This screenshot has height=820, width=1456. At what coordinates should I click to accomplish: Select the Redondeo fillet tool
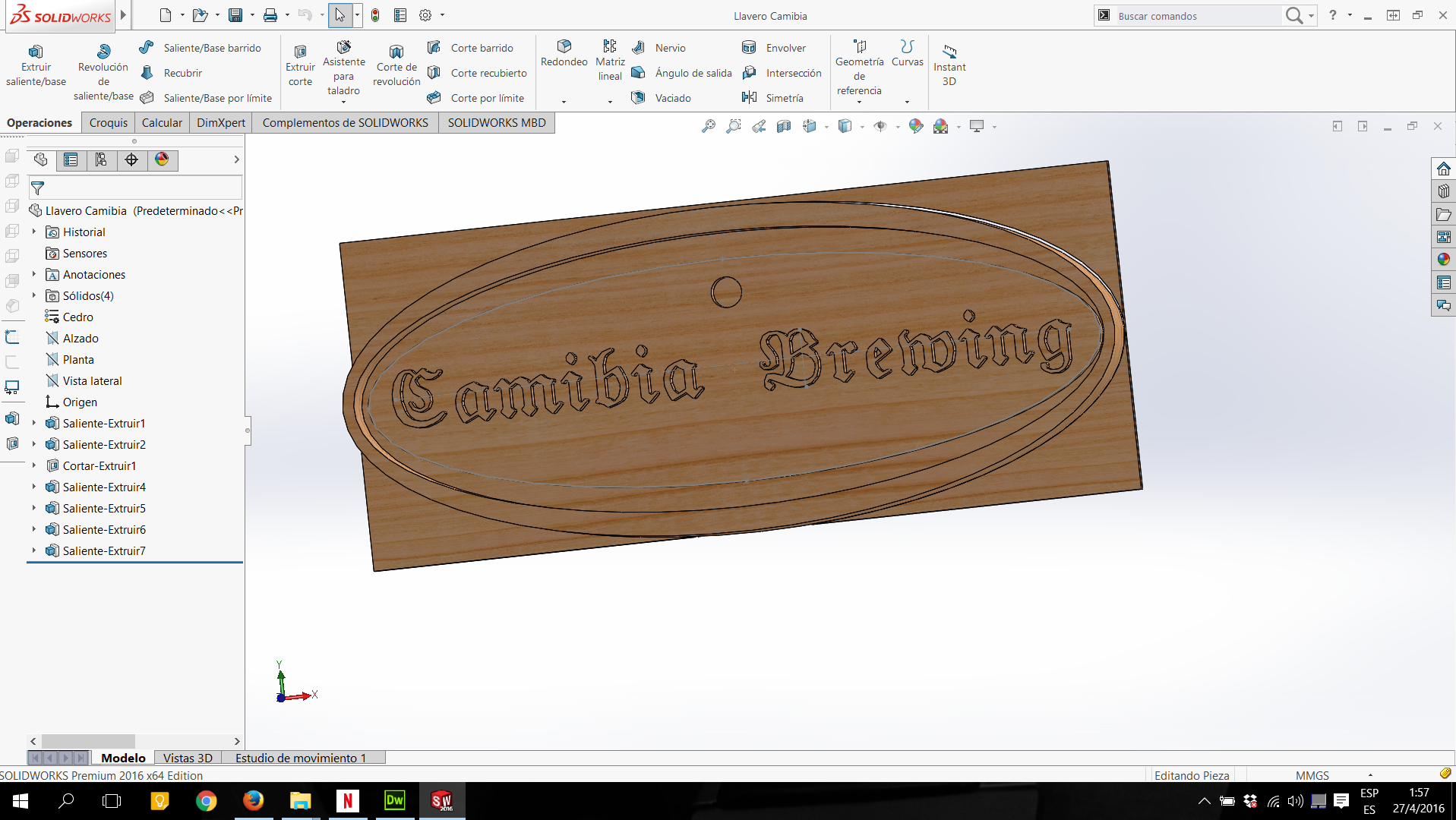click(x=564, y=53)
